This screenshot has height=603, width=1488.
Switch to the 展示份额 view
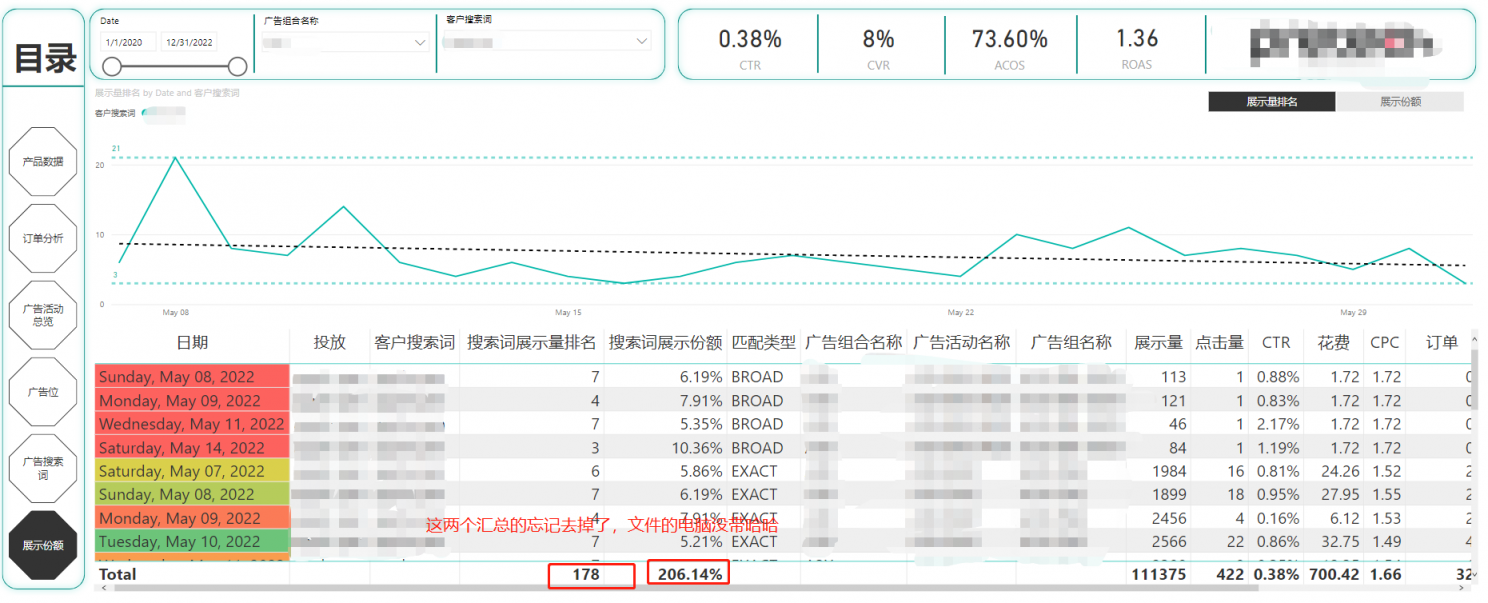pos(1402,101)
